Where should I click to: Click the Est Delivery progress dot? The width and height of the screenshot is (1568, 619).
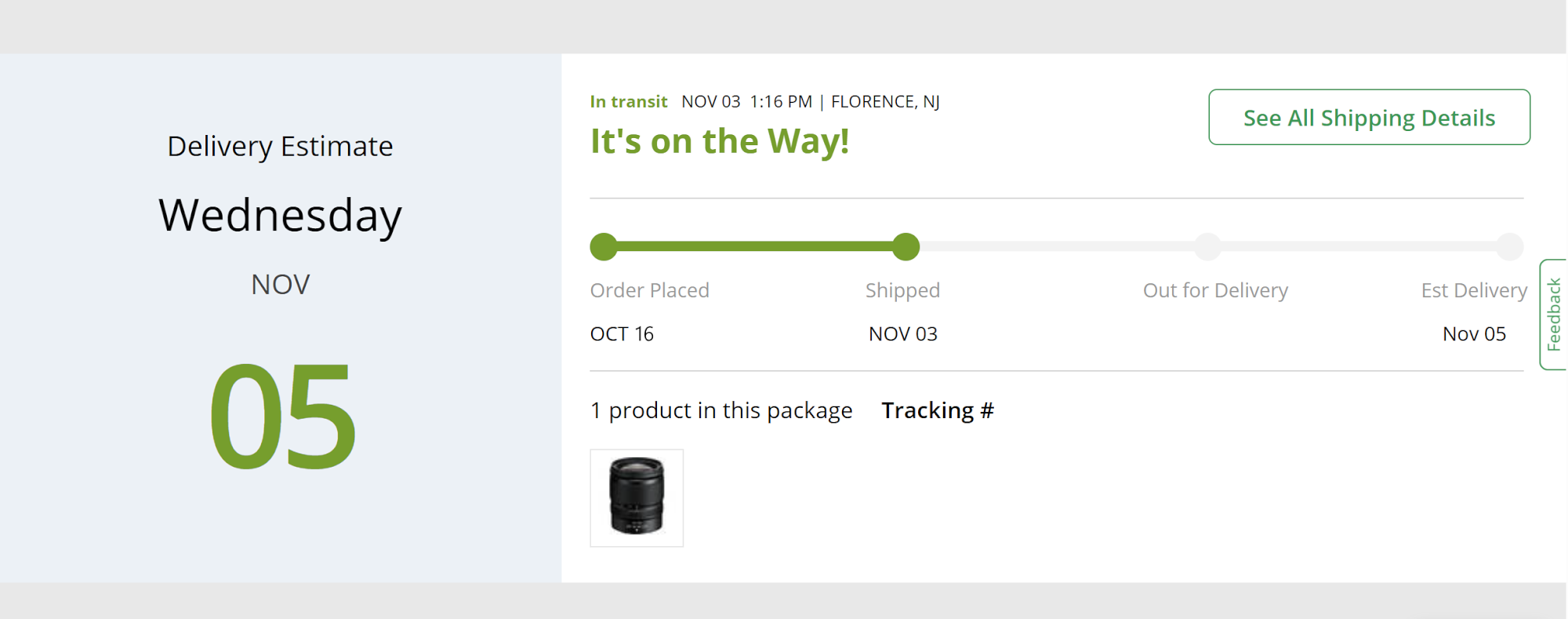(x=1509, y=246)
